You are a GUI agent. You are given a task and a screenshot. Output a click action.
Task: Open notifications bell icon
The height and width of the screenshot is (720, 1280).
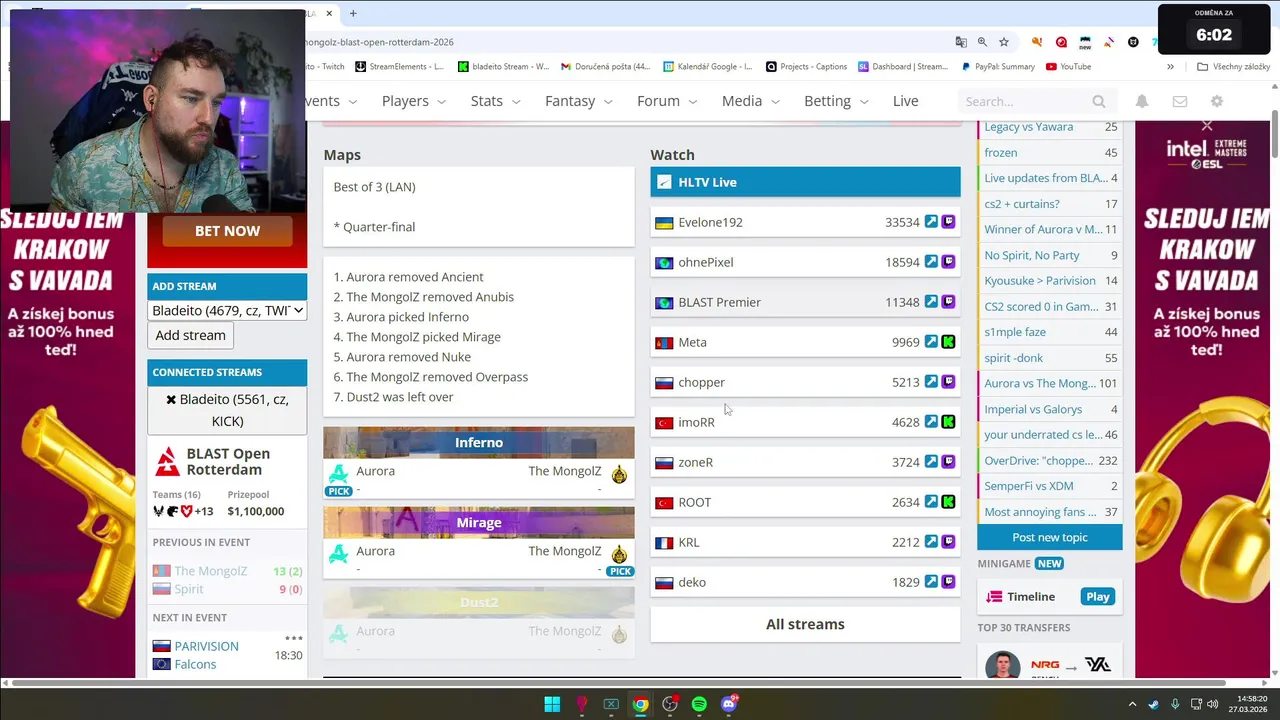(x=1142, y=101)
